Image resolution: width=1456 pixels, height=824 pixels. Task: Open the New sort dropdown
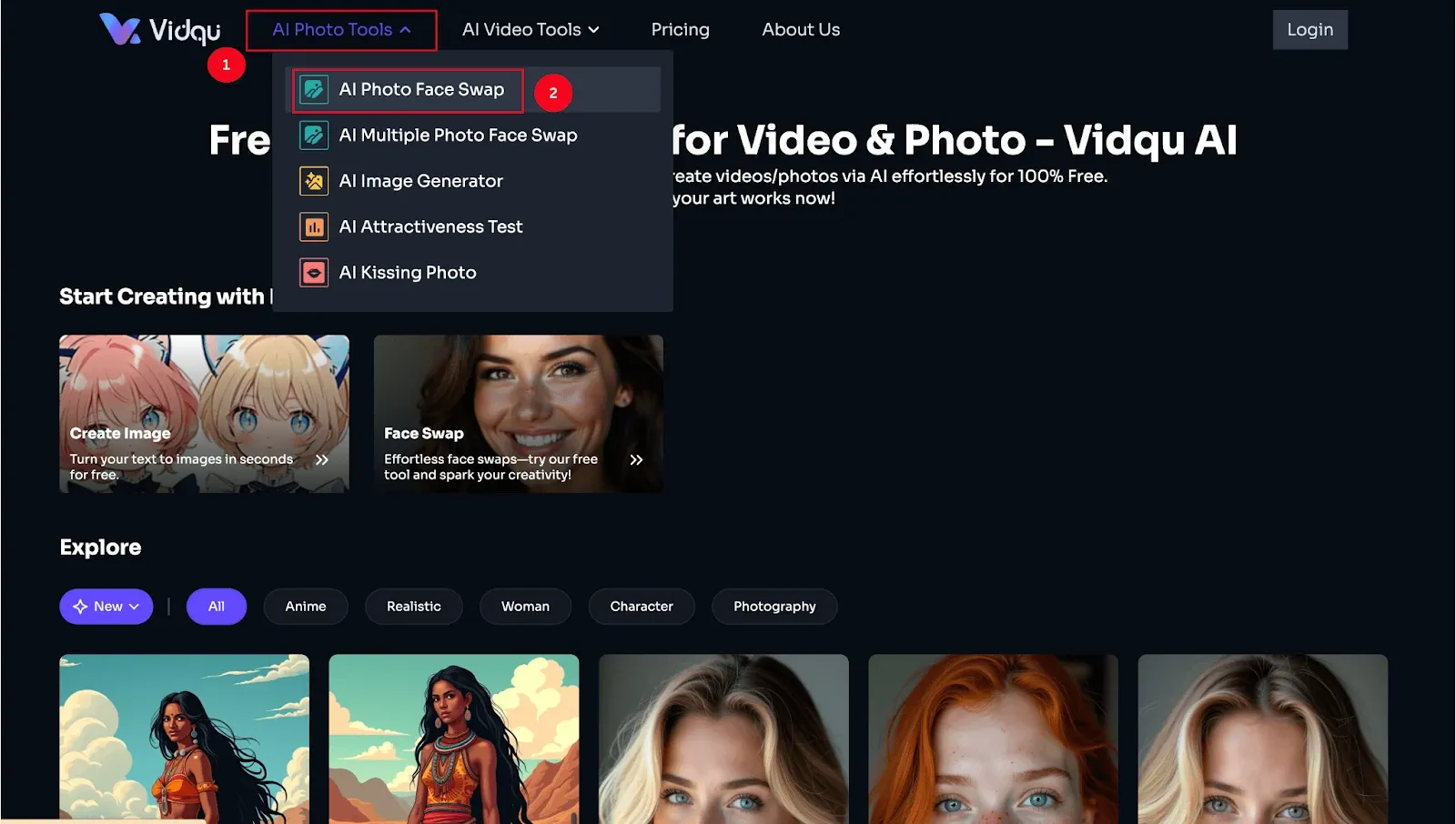[x=106, y=607]
